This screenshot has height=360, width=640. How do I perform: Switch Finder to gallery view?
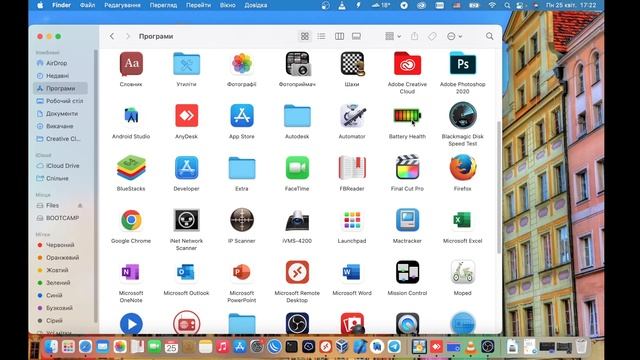click(x=356, y=36)
